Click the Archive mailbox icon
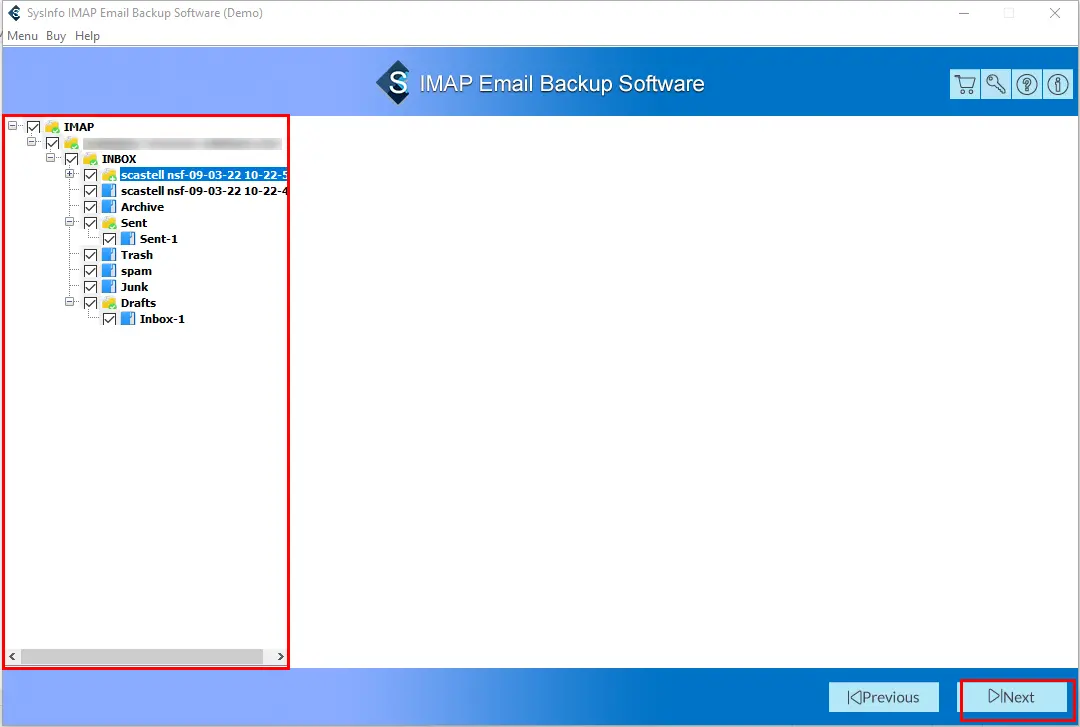Image resolution: width=1080 pixels, height=727 pixels. 109,207
